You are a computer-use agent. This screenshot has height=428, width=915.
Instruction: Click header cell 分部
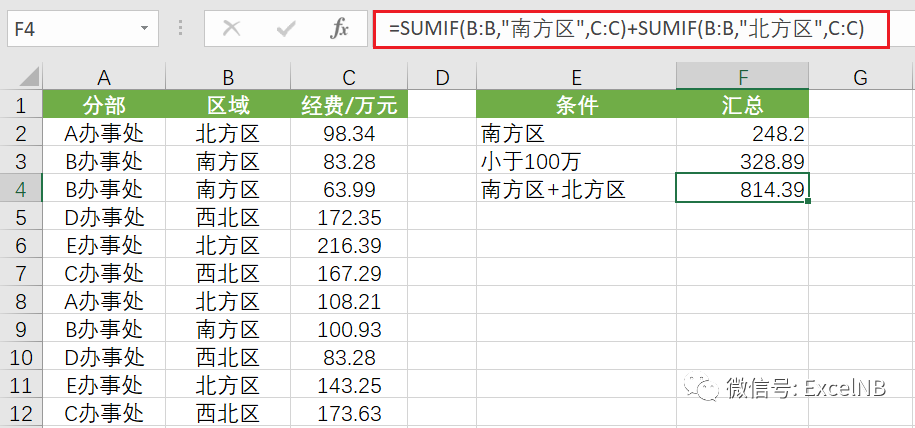104,106
